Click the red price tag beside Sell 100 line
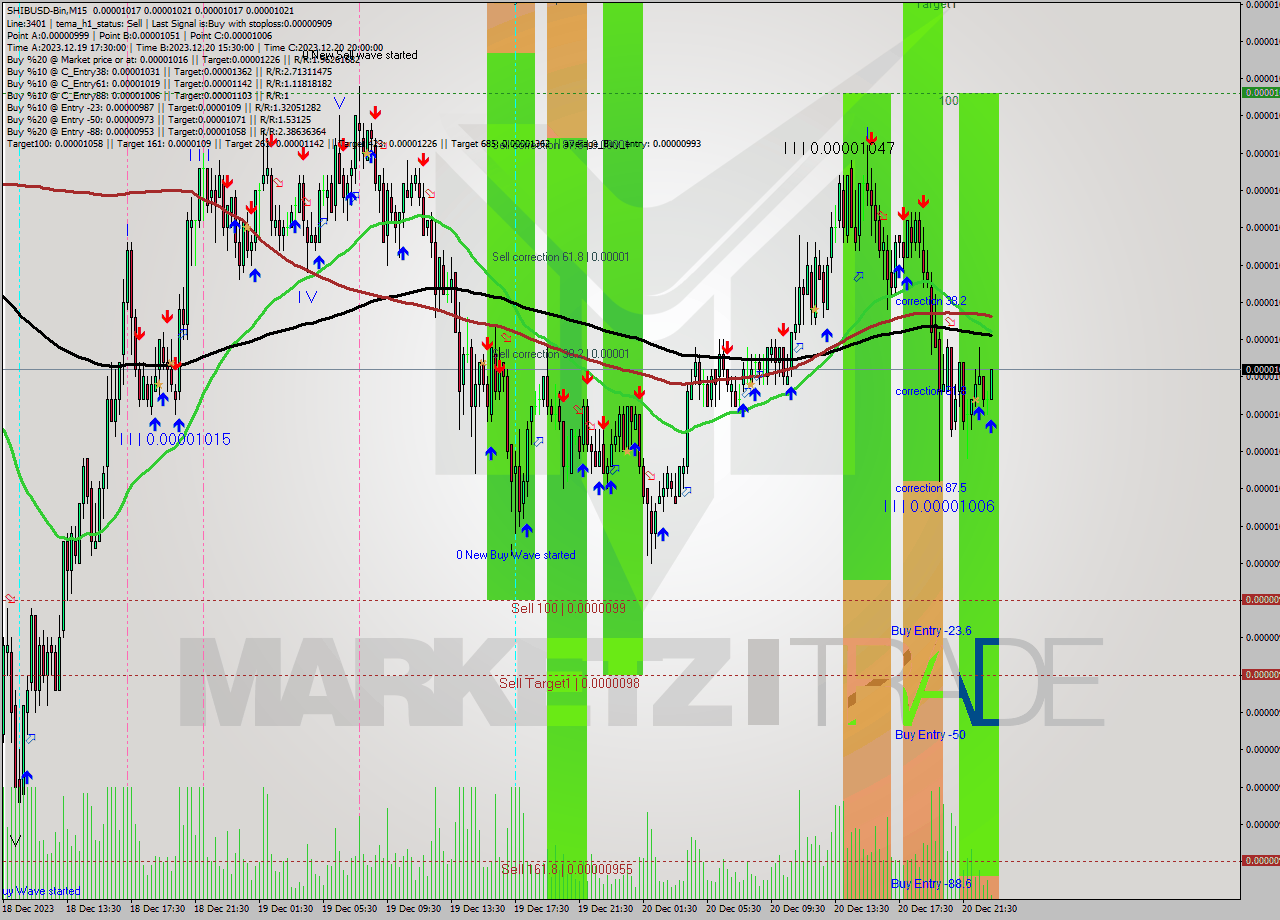Screen dimensions: 1280x920 click(x=1260, y=600)
